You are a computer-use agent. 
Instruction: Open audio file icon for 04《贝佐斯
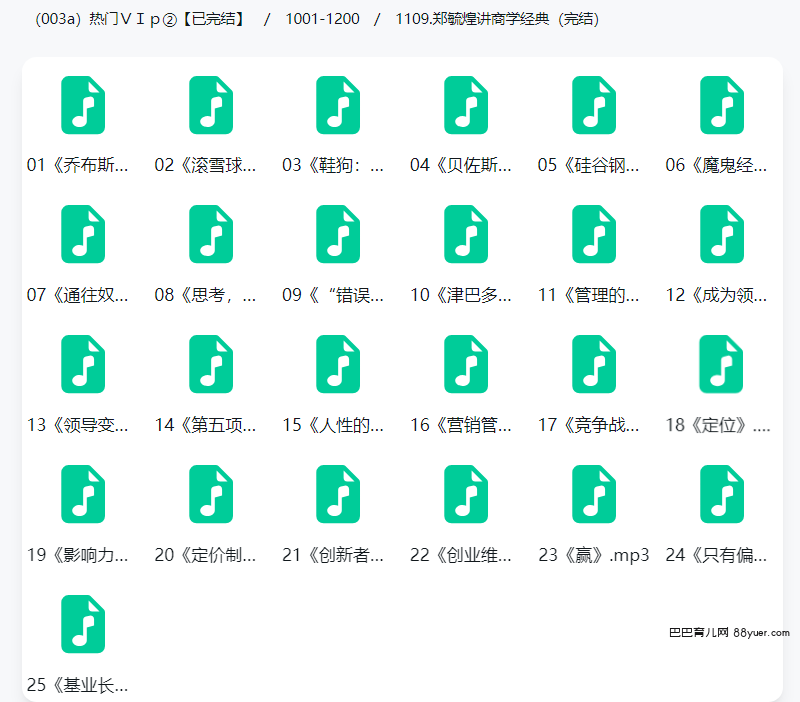coord(466,105)
